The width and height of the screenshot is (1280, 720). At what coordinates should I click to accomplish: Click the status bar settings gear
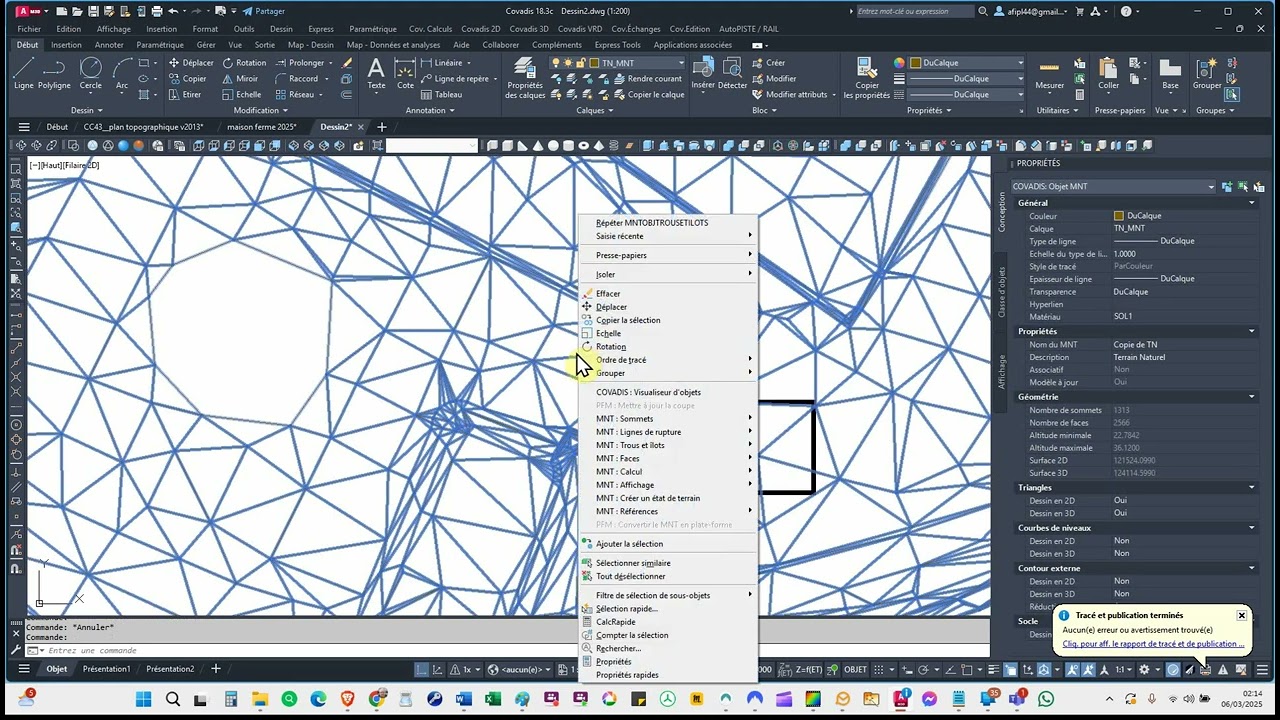(1144, 669)
